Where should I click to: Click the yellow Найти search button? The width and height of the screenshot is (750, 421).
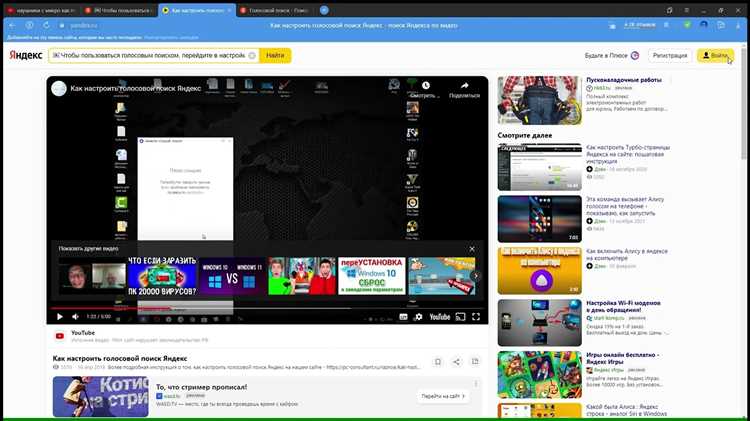(276, 55)
